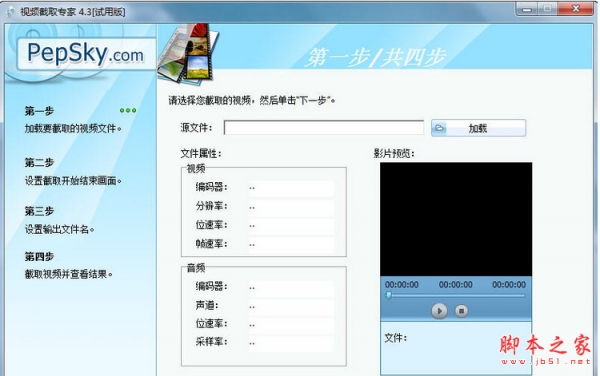Image resolution: width=600 pixels, height=376 pixels.
Task: Click the 影片预览 label
Action: click(394, 154)
